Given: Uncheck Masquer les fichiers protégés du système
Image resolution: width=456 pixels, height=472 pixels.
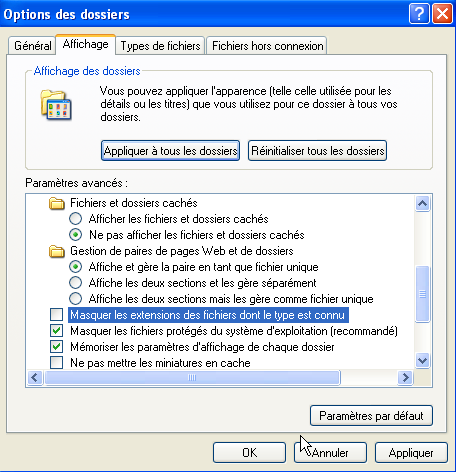Looking at the screenshot, I should pyautogui.click(x=56, y=331).
